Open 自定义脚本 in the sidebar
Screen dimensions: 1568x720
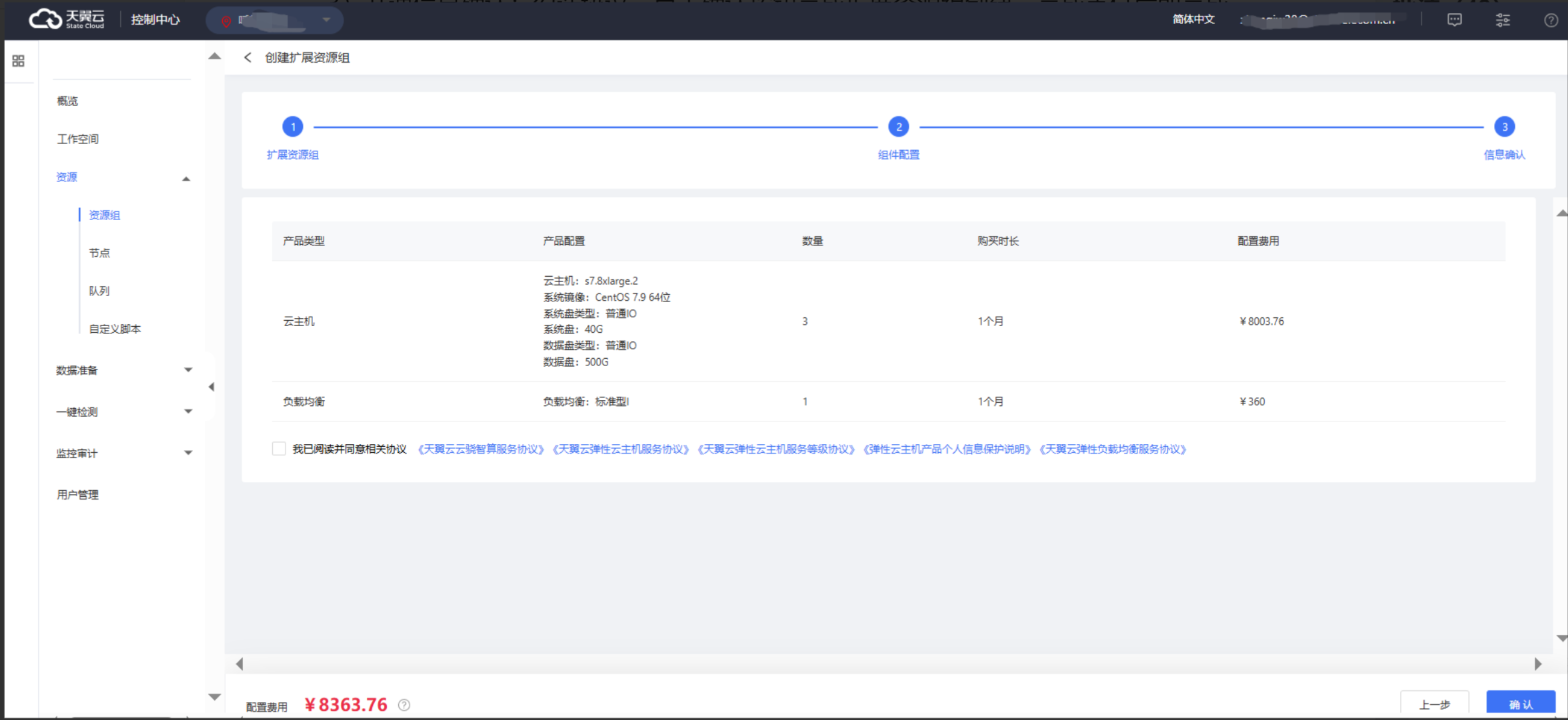point(115,329)
